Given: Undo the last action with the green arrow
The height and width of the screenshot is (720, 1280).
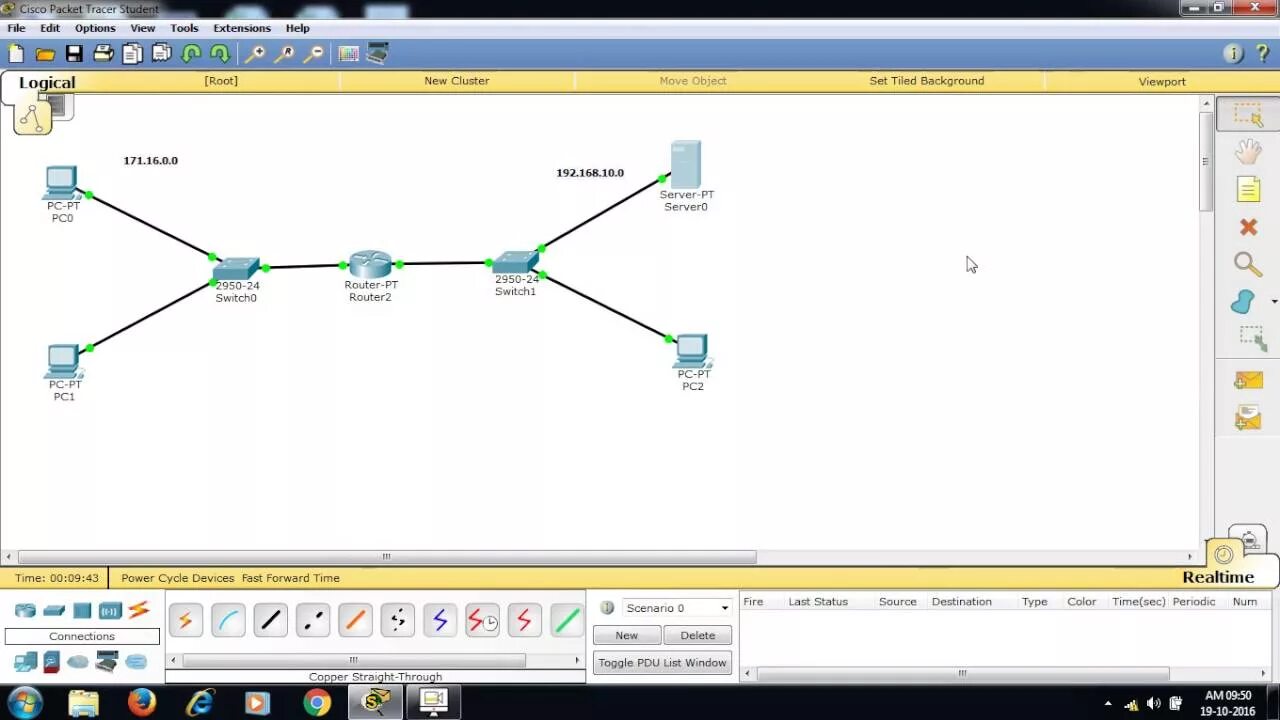Looking at the screenshot, I should tap(191, 54).
